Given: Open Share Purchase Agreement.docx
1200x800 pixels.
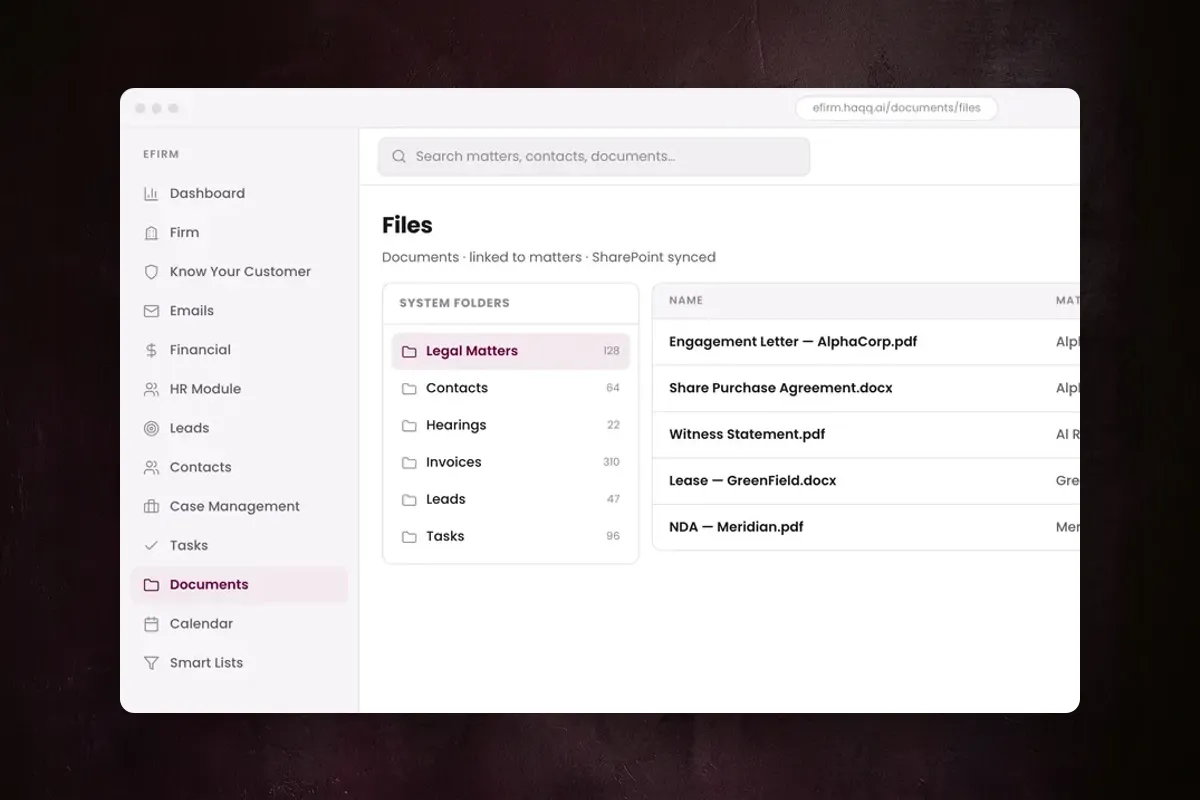Looking at the screenshot, I should coord(781,388).
